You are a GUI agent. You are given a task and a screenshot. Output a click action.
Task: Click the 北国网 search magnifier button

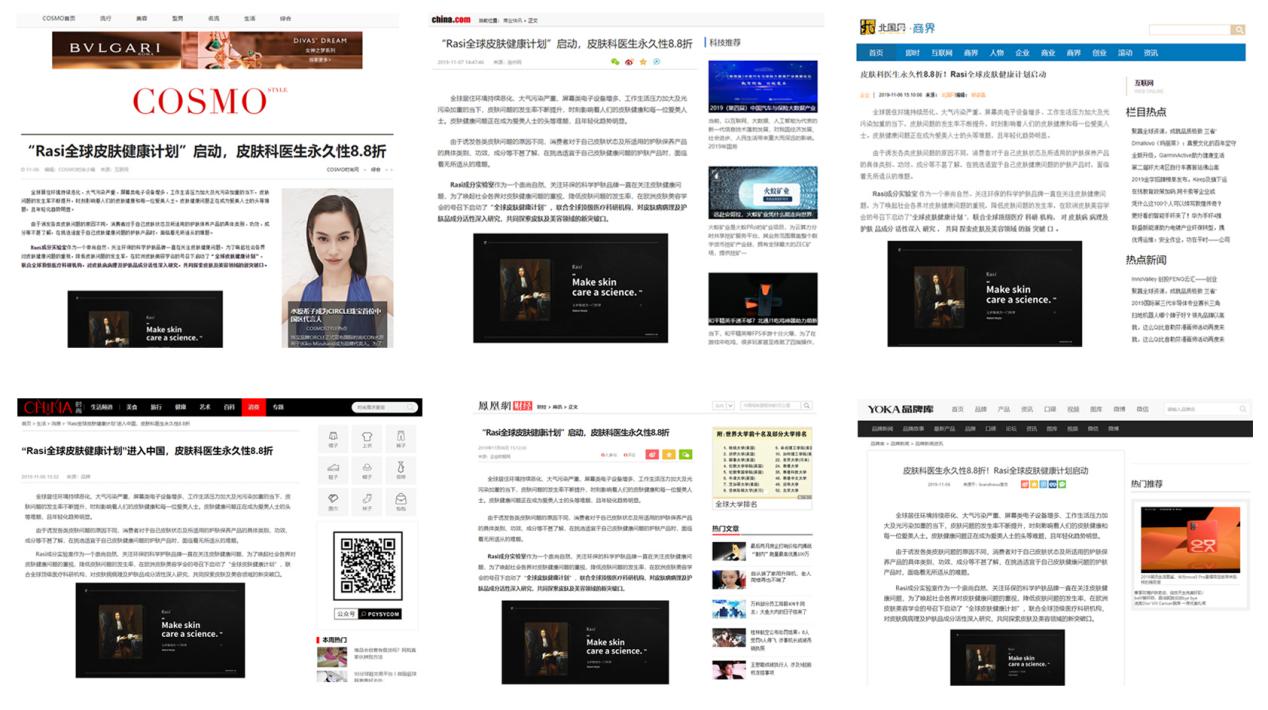(1238, 30)
